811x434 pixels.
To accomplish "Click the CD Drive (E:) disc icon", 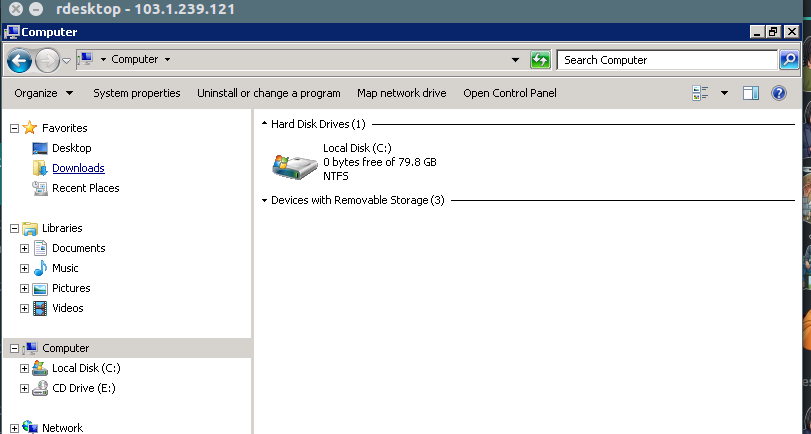I will pos(40,388).
